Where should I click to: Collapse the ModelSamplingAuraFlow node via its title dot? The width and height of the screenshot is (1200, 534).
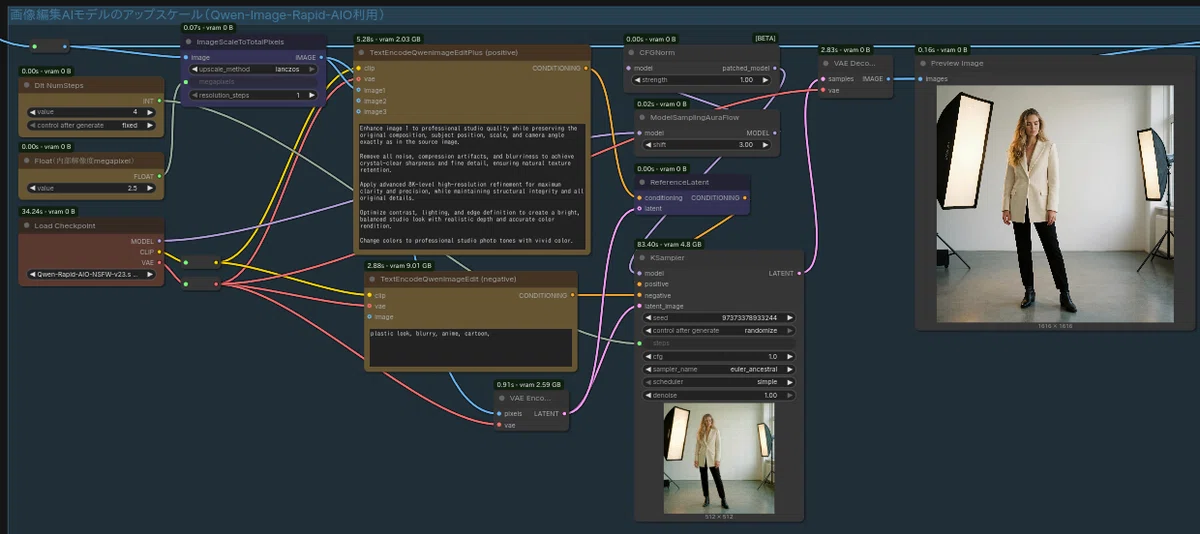[643, 117]
